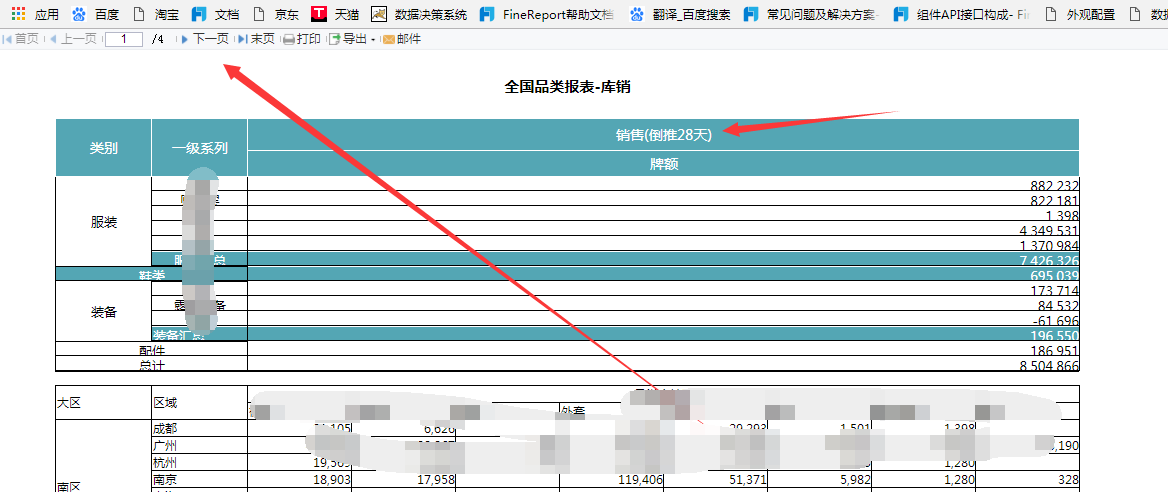Select the 成都 region cell
This screenshot has width=1168, height=492.
tap(200, 429)
